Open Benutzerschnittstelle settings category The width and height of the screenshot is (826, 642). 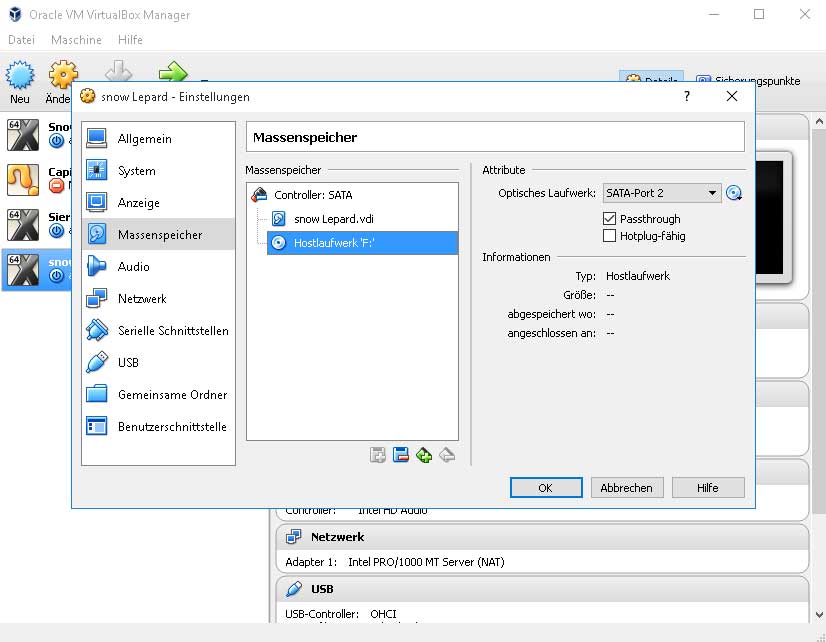click(158, 427)
